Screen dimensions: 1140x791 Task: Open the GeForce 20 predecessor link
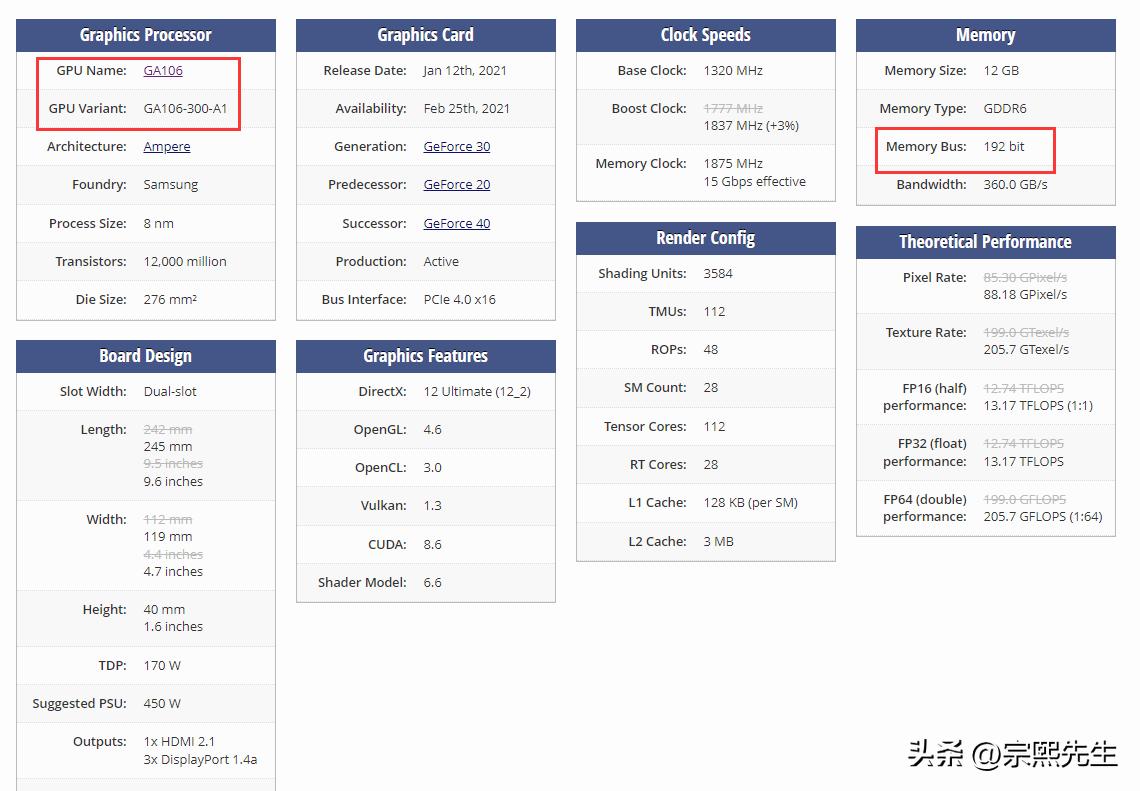pyautogui.click(x=456, y=184)
